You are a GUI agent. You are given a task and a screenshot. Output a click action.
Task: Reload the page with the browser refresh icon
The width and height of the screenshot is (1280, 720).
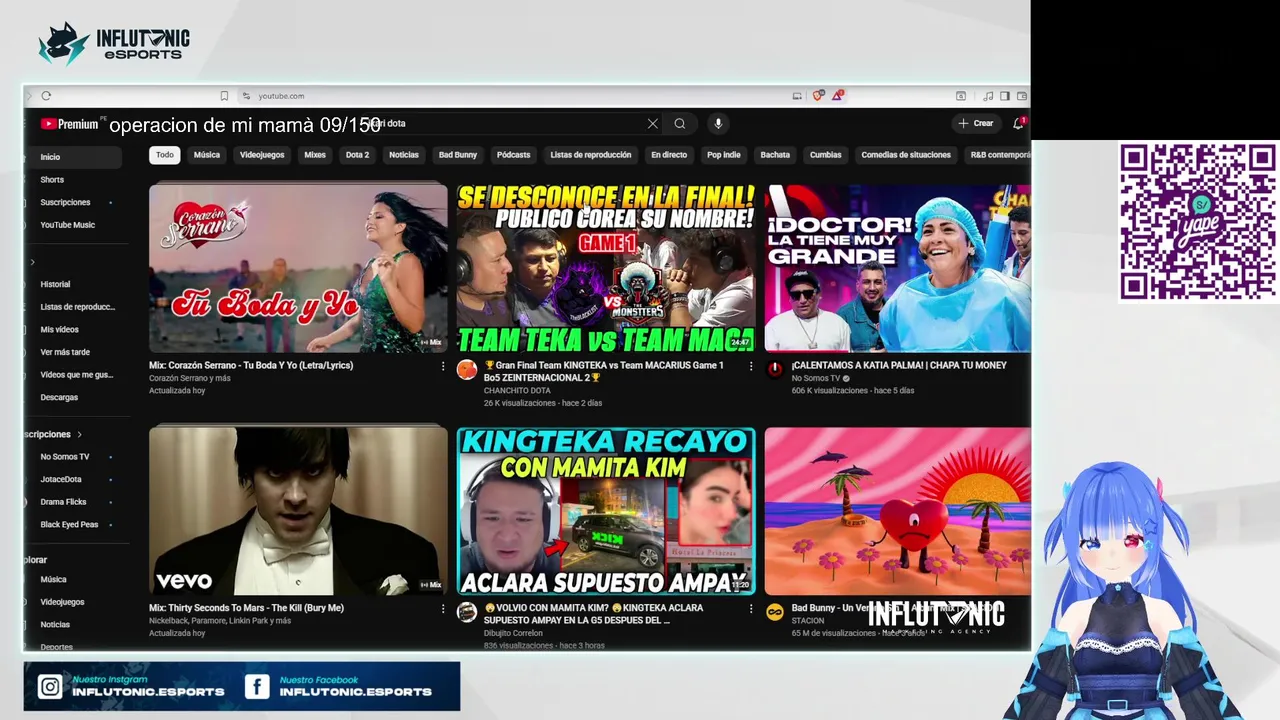(x=46, y=96)
